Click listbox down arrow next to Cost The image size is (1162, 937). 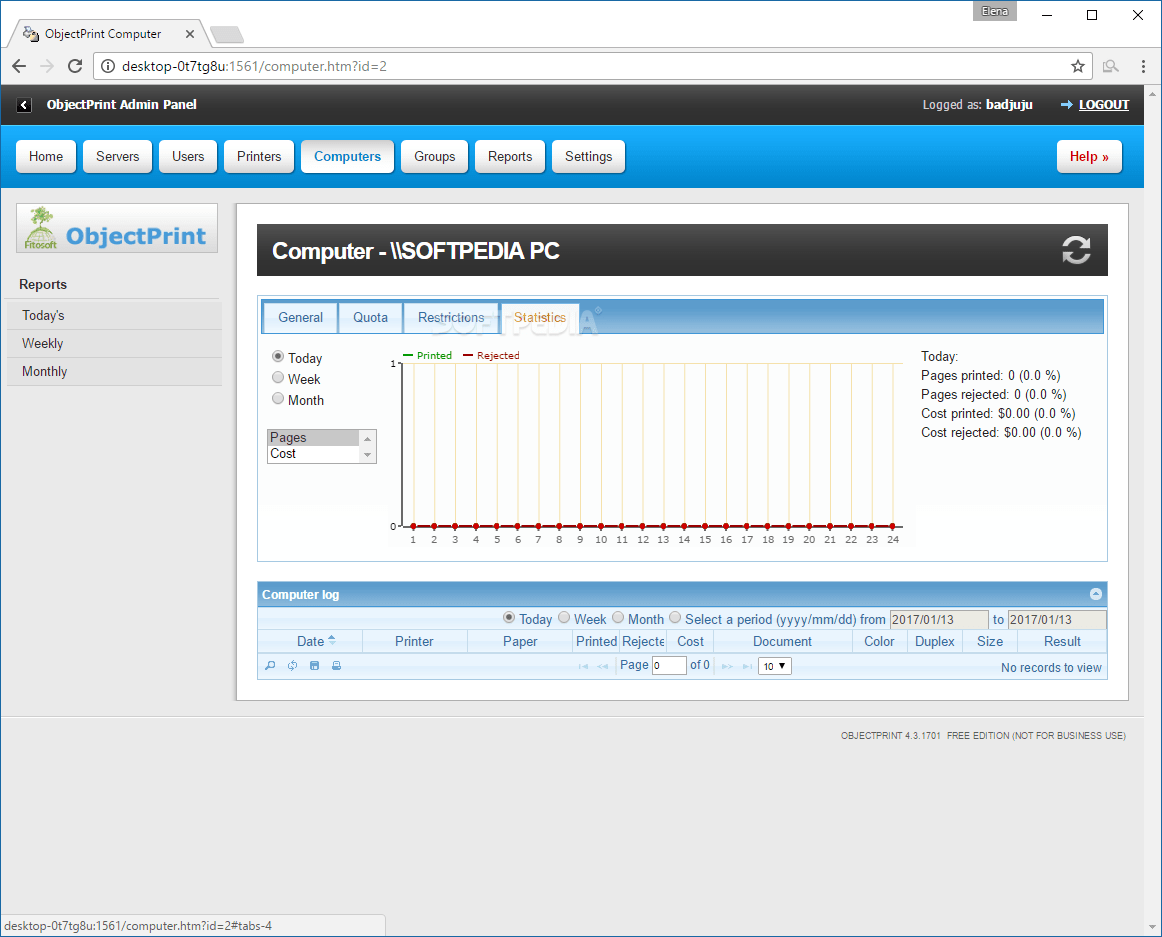tap(368, 454)
